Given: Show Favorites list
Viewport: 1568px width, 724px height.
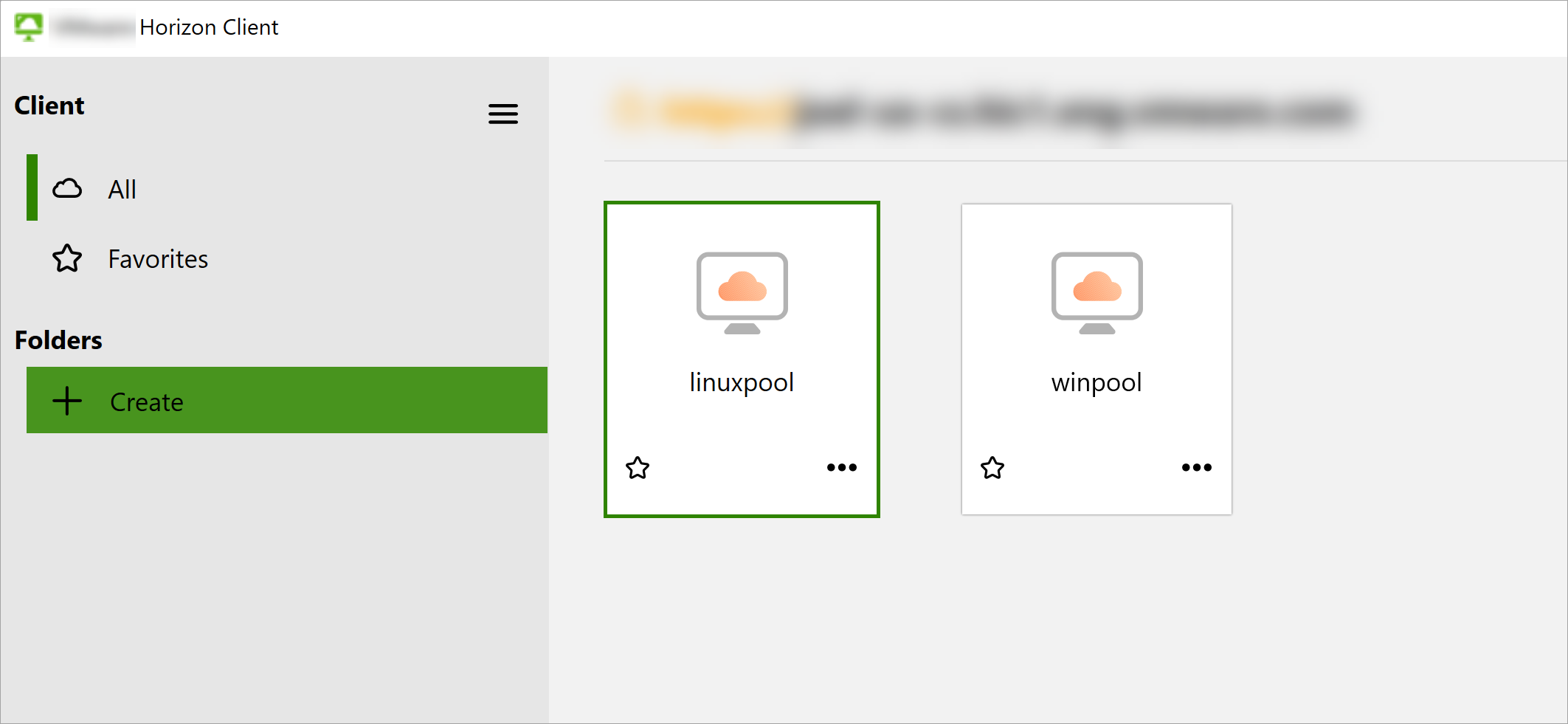Looking at the screenshot, I should point(287,258).
